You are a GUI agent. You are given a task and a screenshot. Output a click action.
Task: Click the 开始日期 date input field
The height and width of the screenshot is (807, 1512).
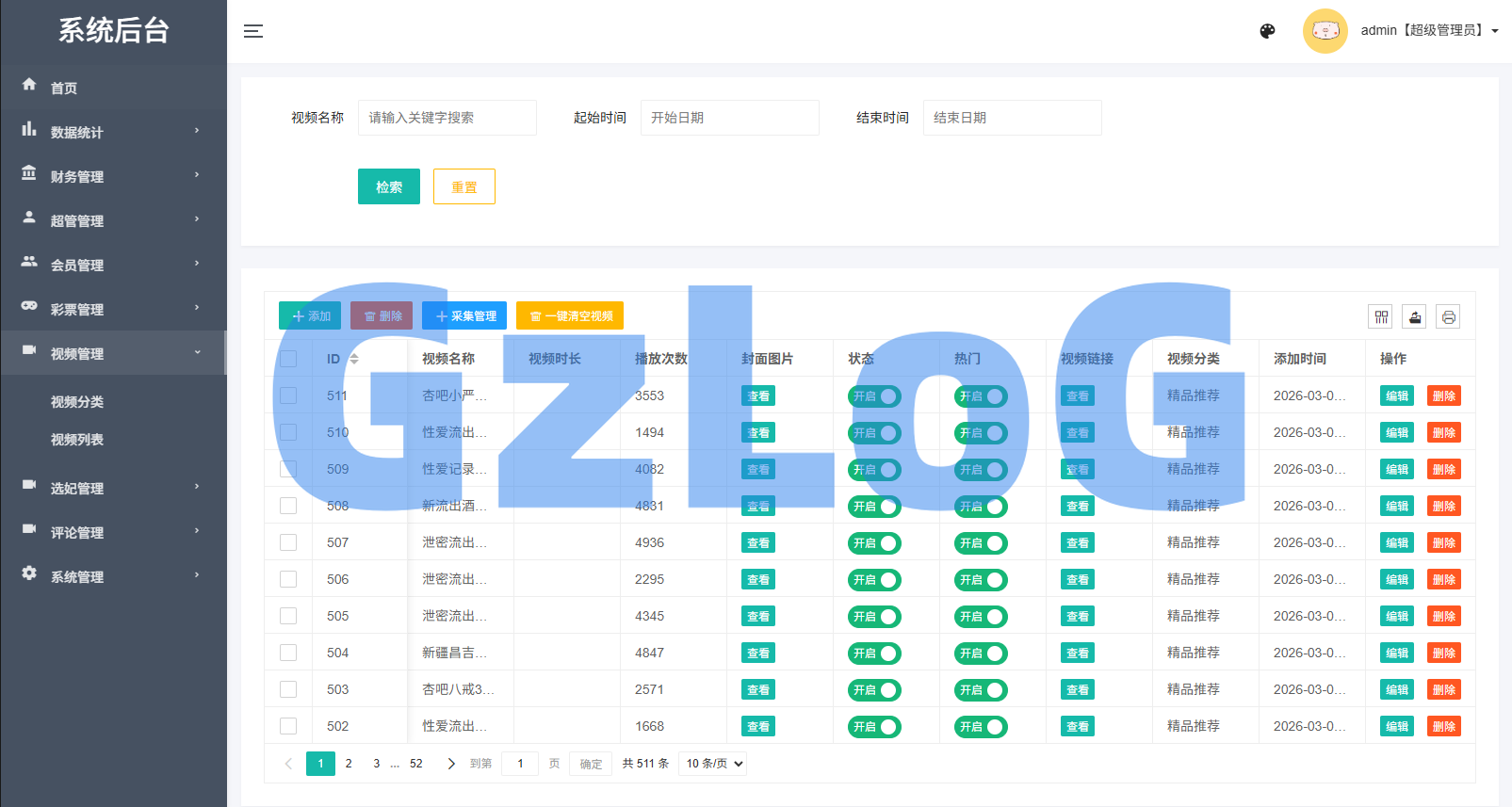click(x=729, y=118)
